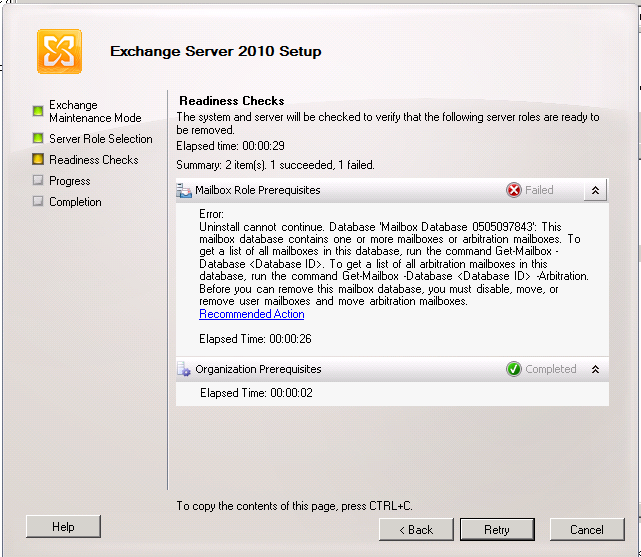
Task: Select the Readiness Checks step in sidebar
Action: 94,160
